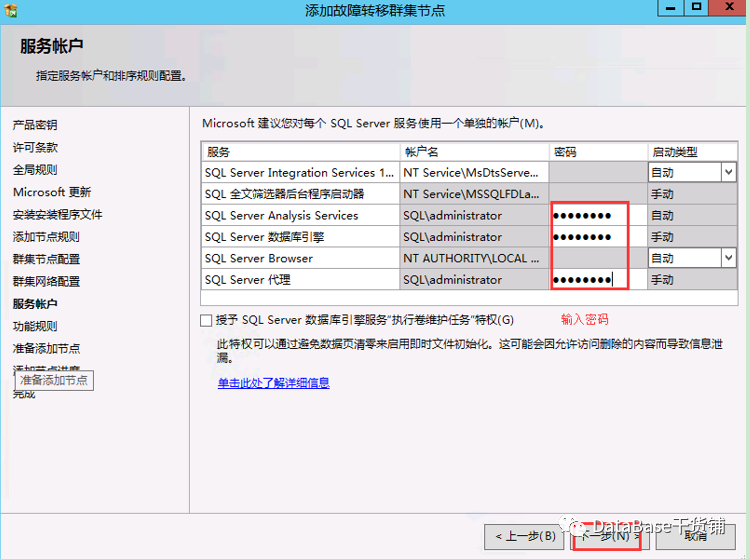The height and width of the screenshot is (559, 750).
Task: Click the 帐户名 column header
Action: [474, 152]
